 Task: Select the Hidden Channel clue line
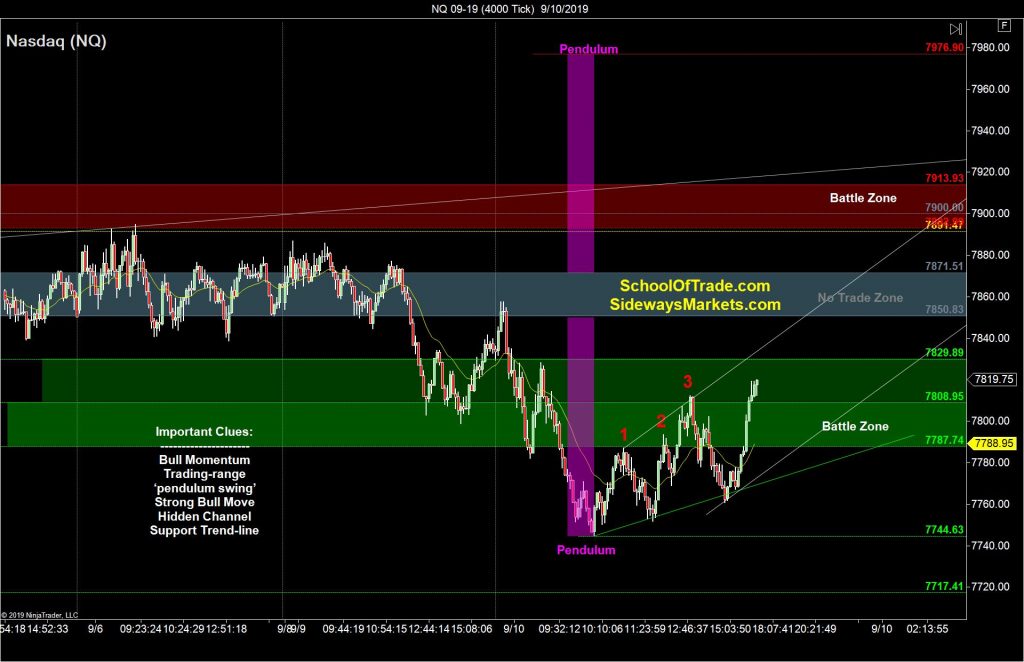point(204,516)
